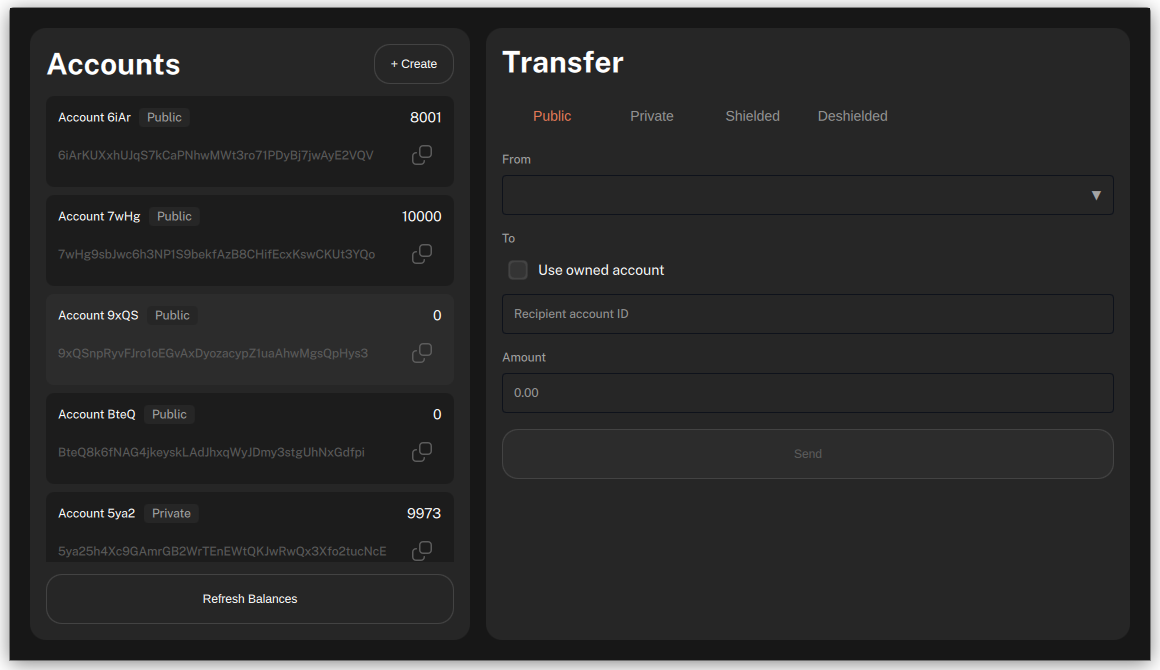Select the Account 6iAr name
This screenshot has width=1160, height=670.
95,118
